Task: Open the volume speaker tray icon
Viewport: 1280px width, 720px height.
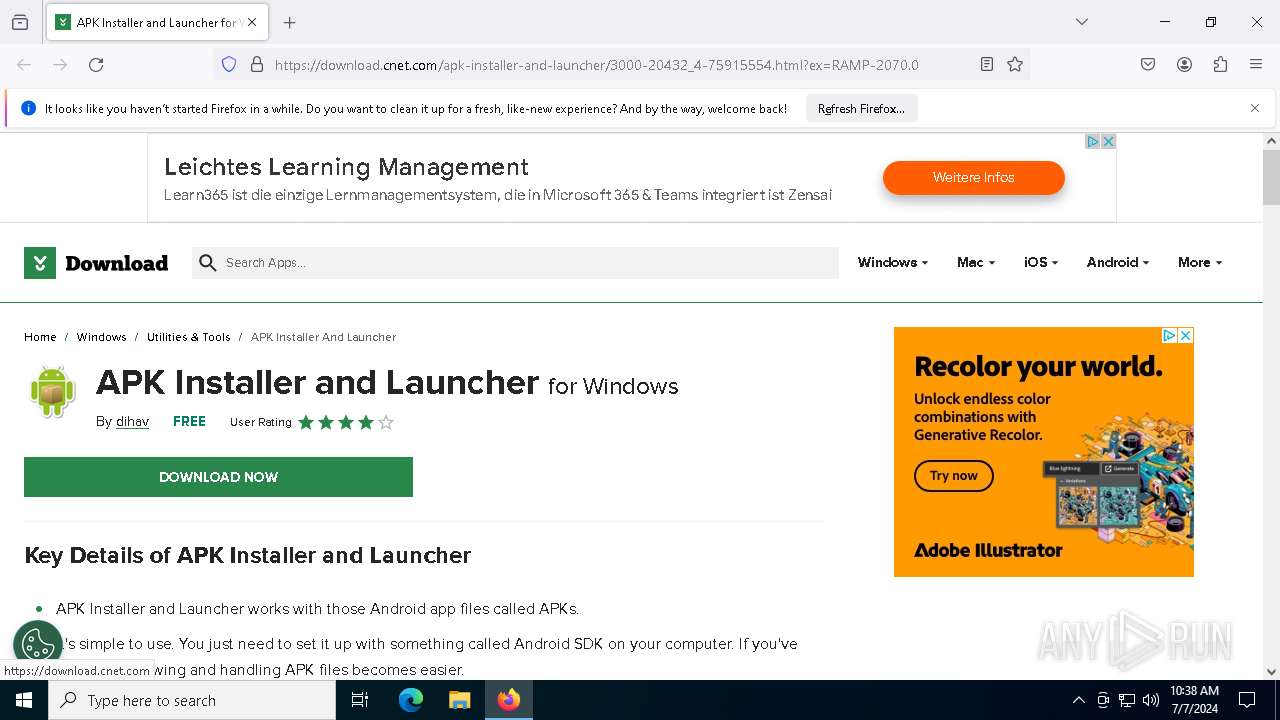Action: point(1151,700)
